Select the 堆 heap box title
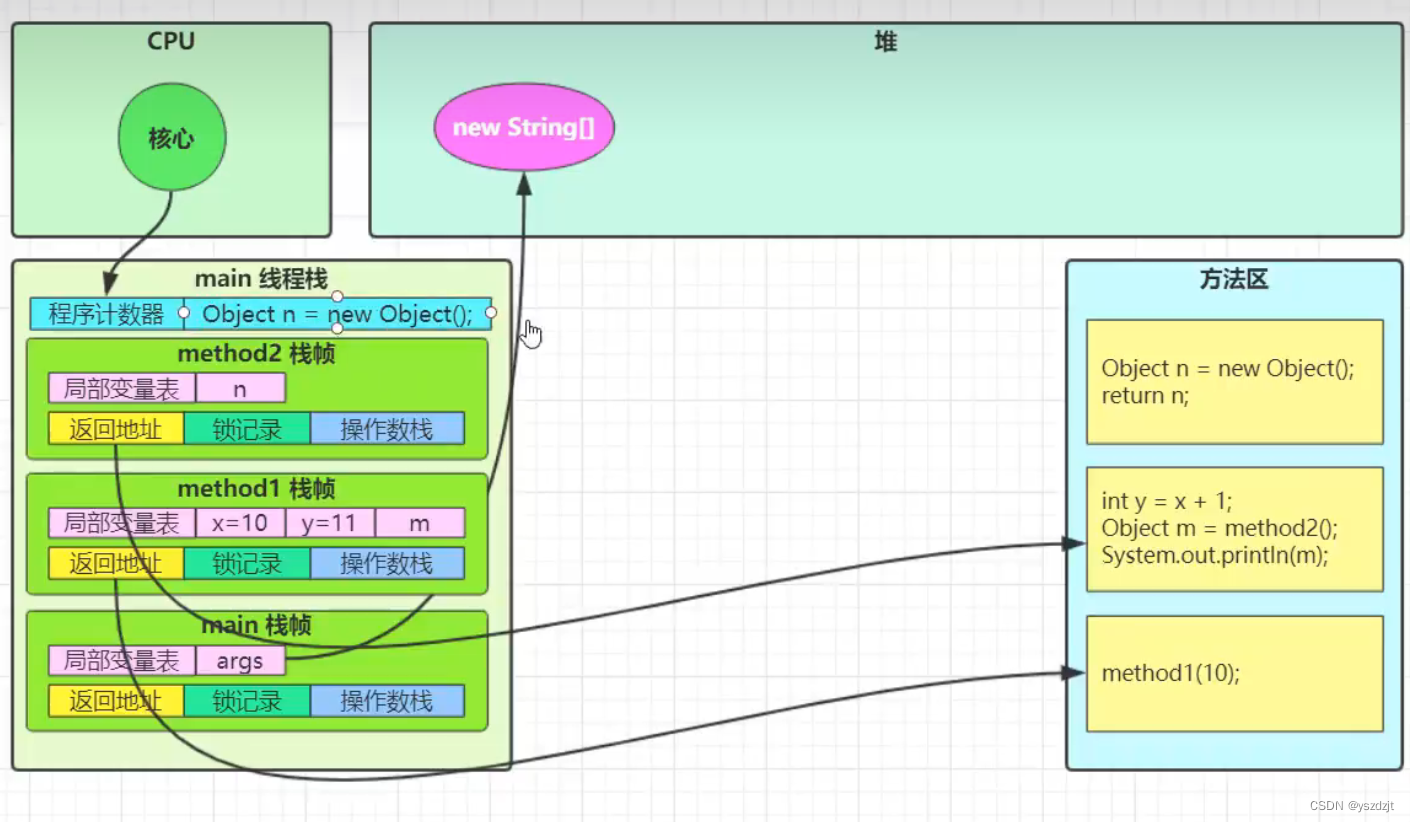The height and width of the screenshot is (822, 1410). 885,41
